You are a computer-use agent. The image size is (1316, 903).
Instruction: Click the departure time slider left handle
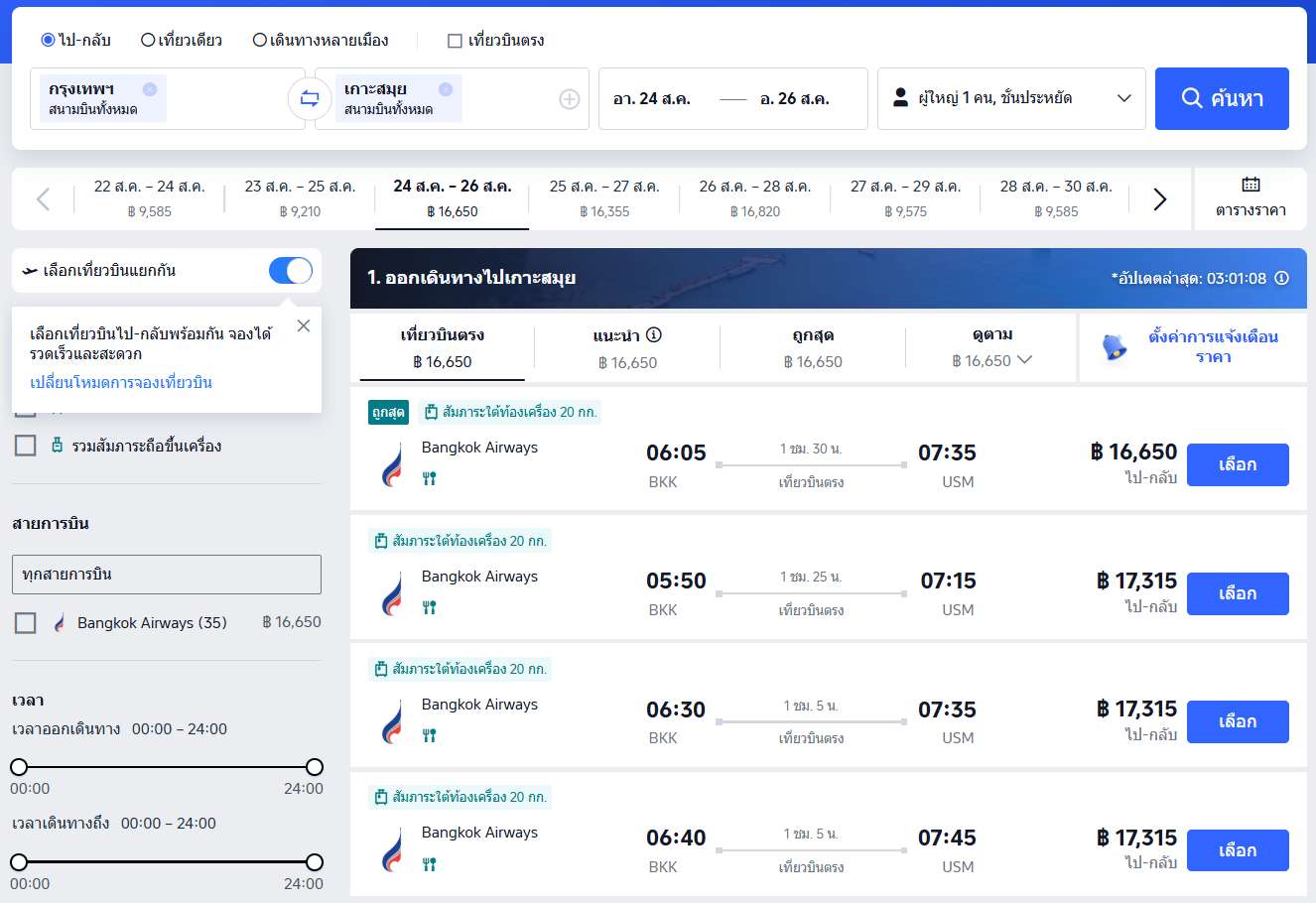coord(19,767)
